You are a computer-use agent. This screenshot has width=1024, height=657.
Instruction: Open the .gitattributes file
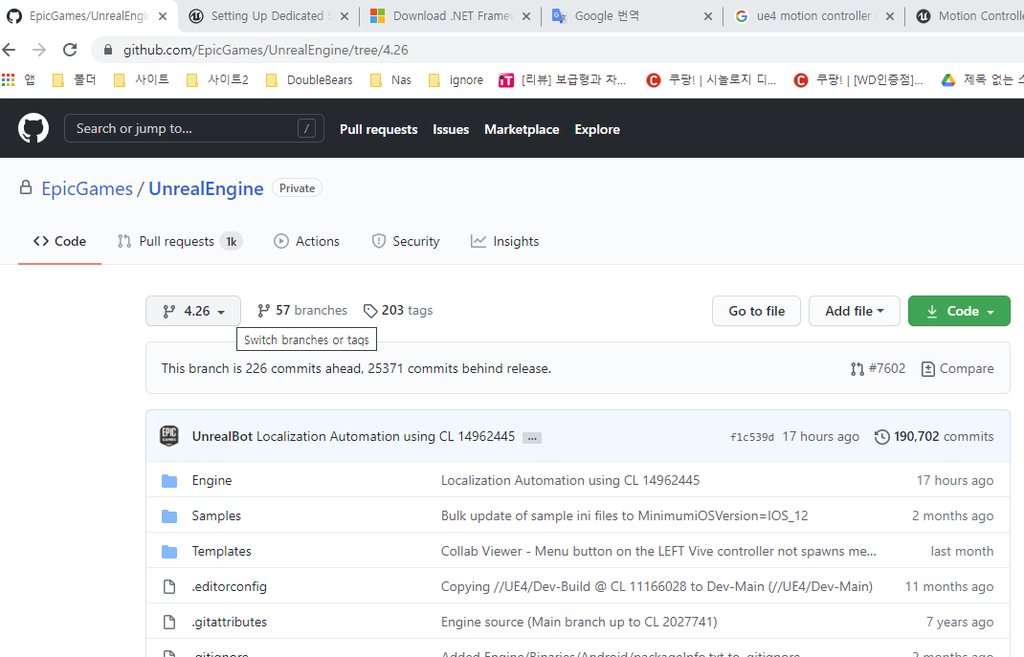click(229, 622)
